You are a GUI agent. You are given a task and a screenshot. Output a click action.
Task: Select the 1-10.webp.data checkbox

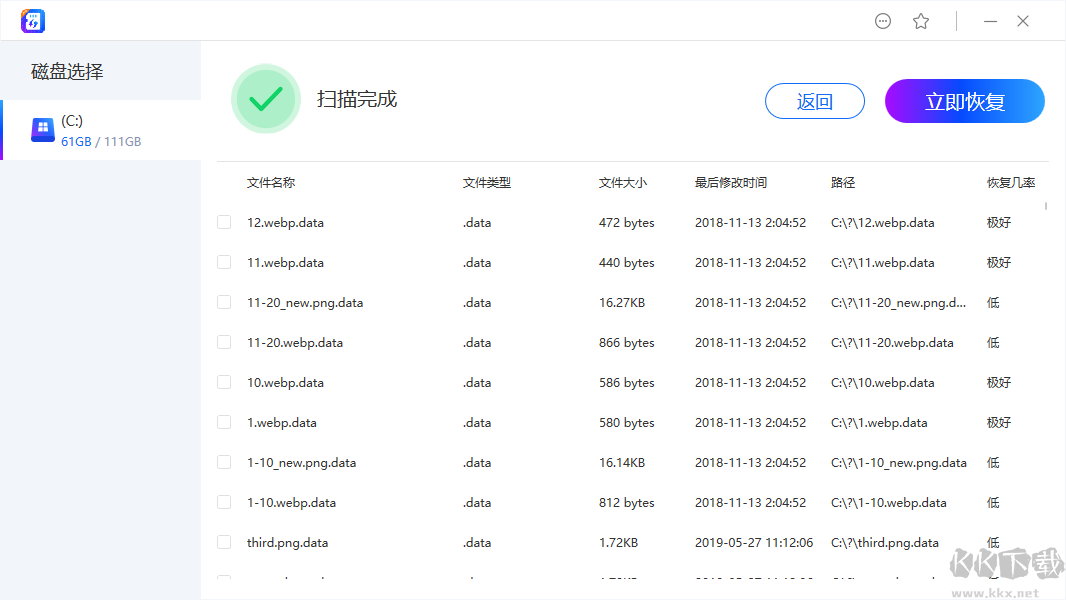pos(224,502)
